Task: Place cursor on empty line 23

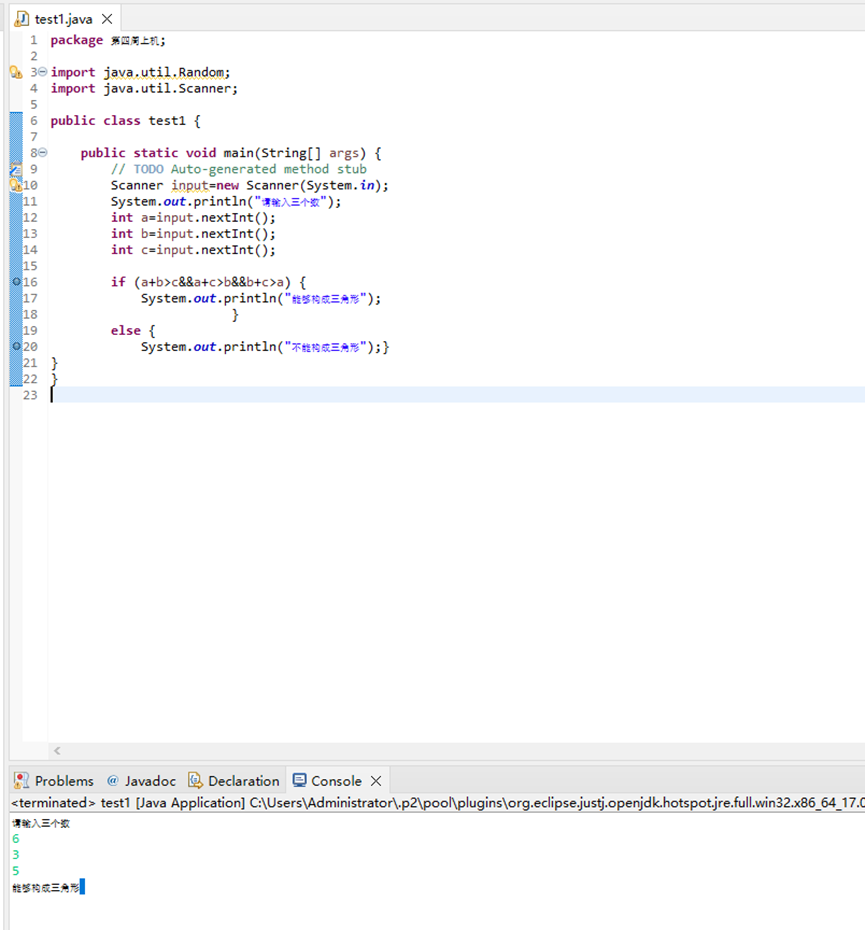Action: click(457, 394)
